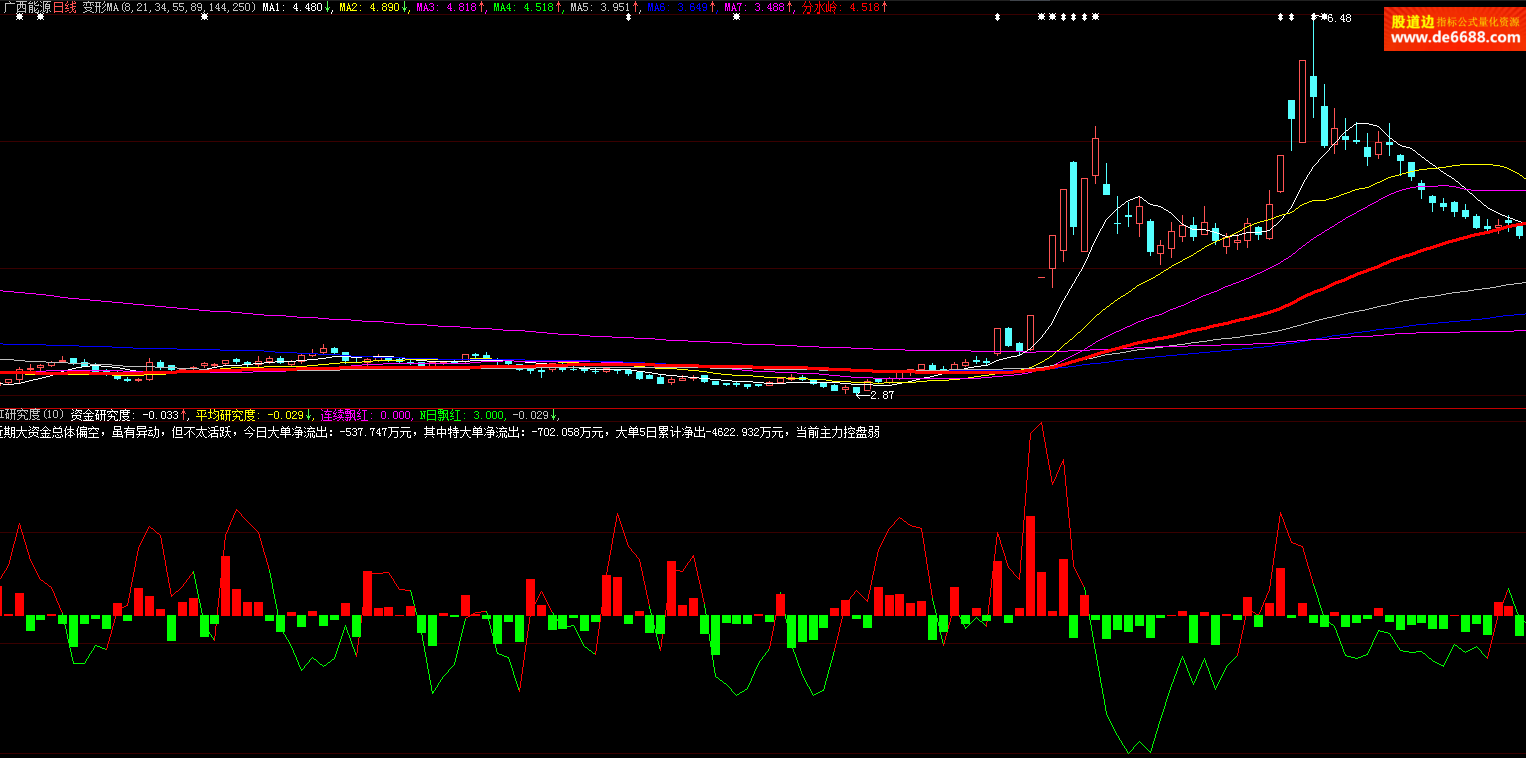Click the info marker above the 6.48 peak
1526x758 pixels.
[1314, 17]
